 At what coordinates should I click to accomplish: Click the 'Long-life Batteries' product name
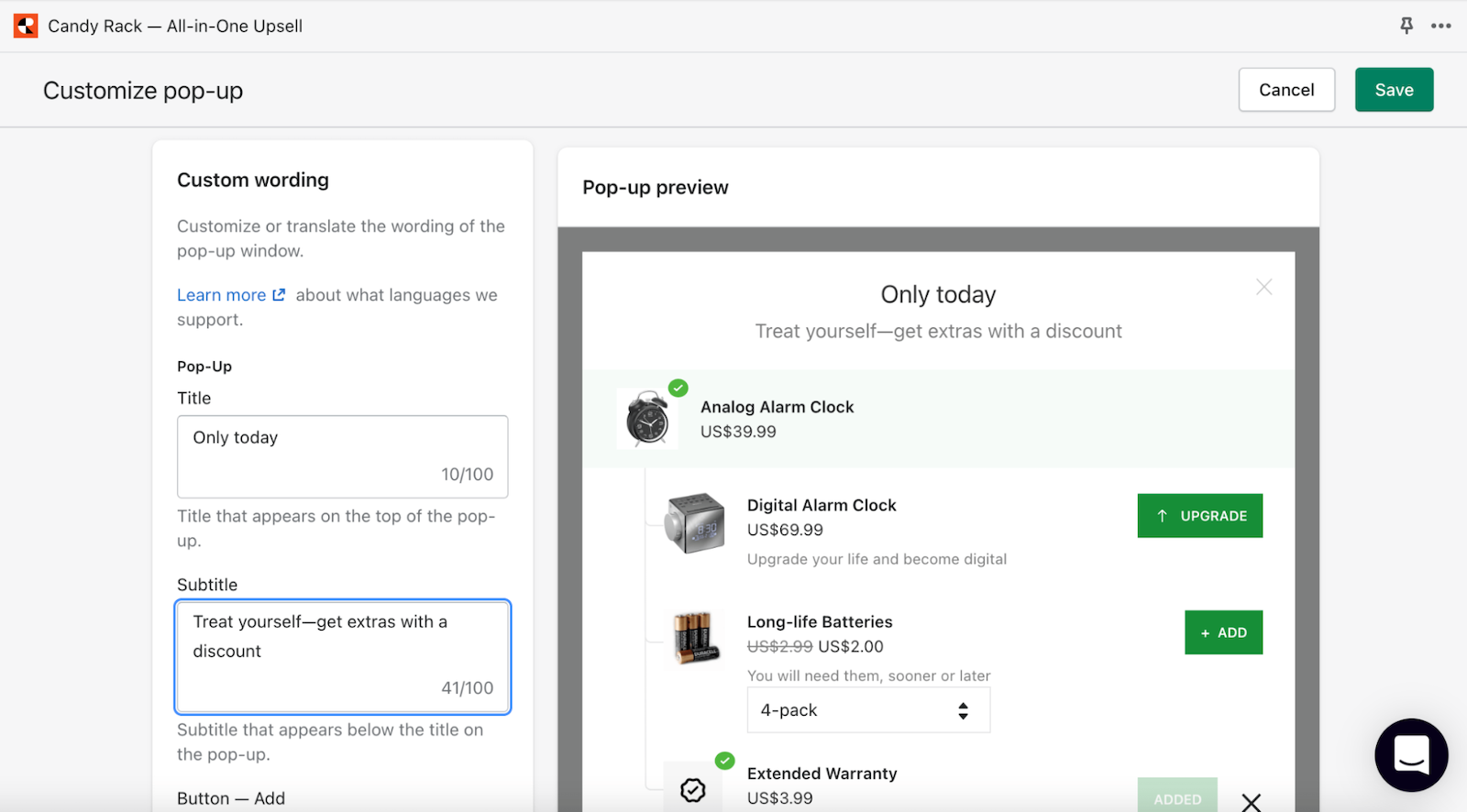[820, 621]
